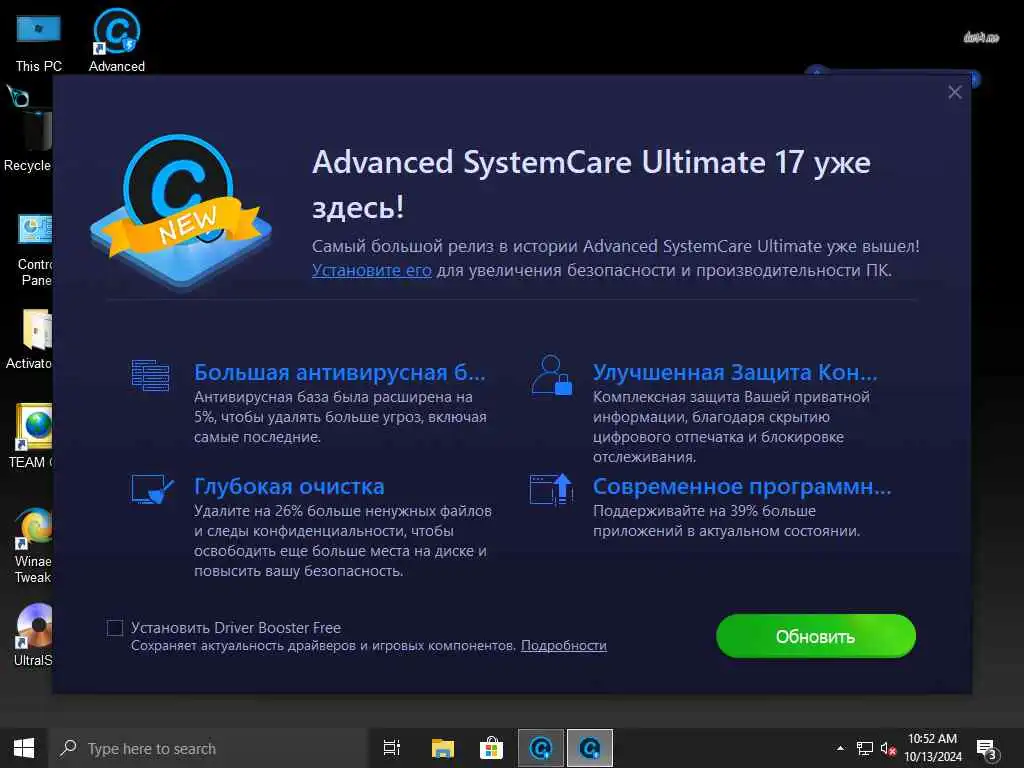Click the privacy protection person-lock icon

(x=552, y=375)
